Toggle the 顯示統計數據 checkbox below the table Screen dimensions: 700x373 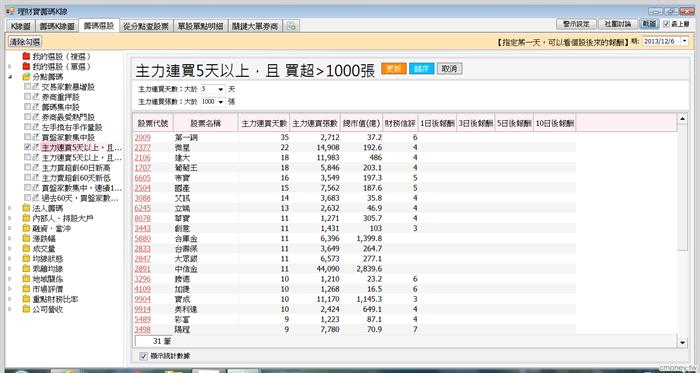coord(143,356)
